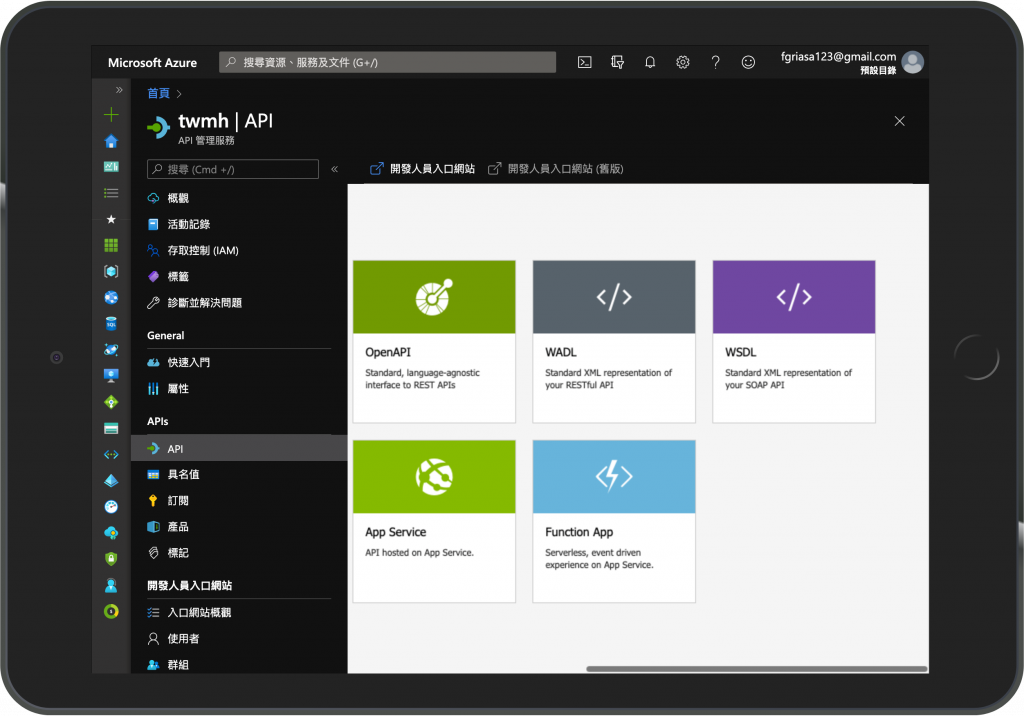Open All resources green grid icon
Image resolution: width=1024 pixels, height=716 pixels.
pos(111,245)
